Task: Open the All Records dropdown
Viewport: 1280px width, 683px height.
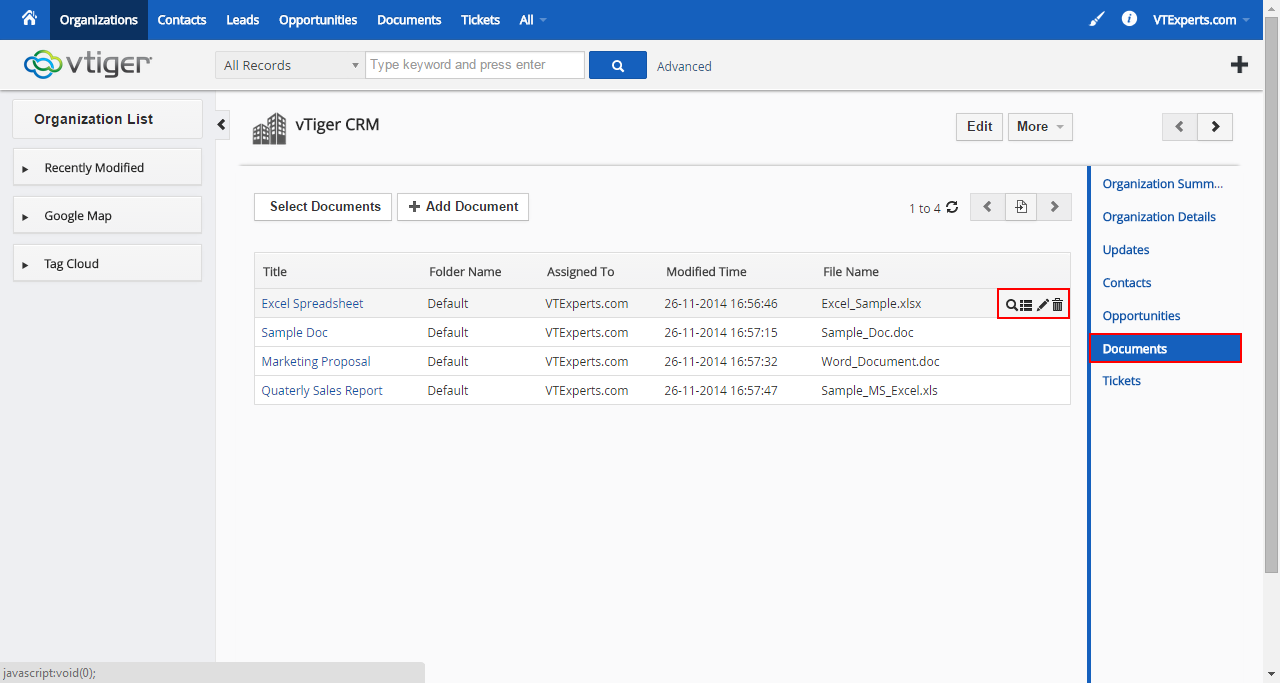Action: click(x=290, y=65)
